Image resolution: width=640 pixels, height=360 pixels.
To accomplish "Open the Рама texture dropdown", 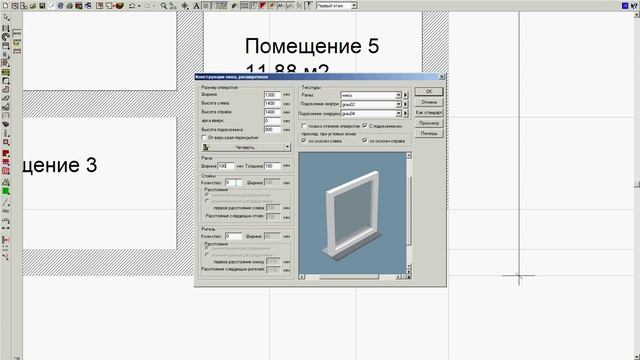I will [398, 95].
